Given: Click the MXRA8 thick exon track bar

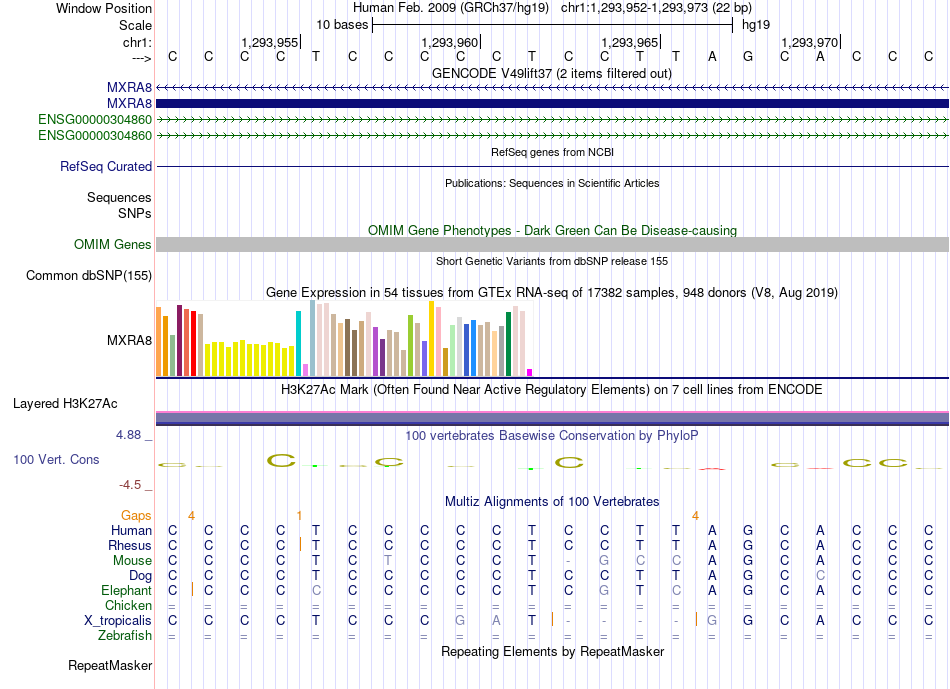Looking at the screenshot, I should (x=552, y=104).
